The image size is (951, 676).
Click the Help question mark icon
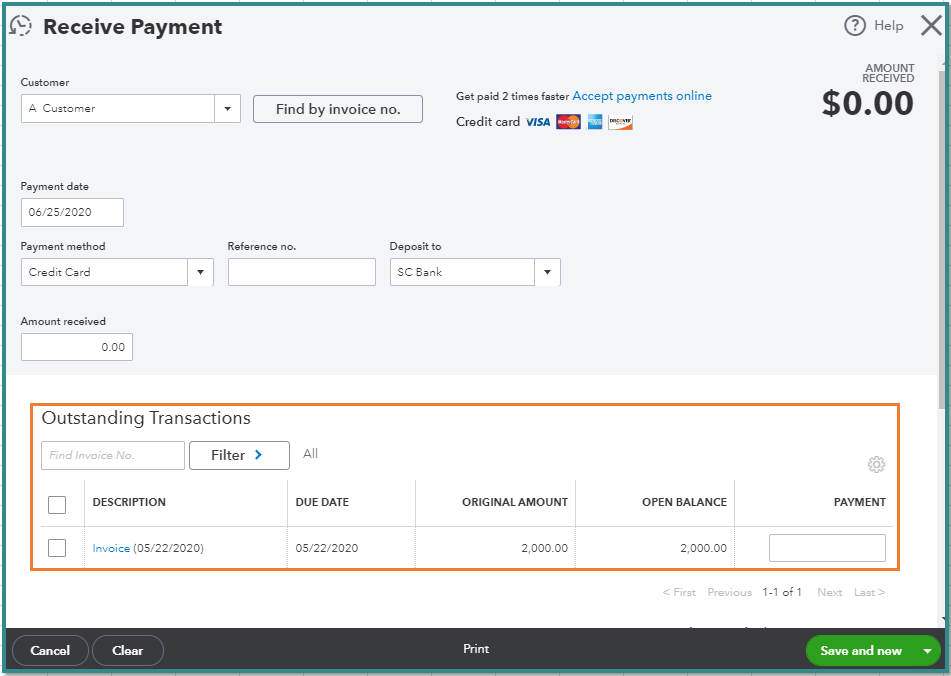coord(857,25)
